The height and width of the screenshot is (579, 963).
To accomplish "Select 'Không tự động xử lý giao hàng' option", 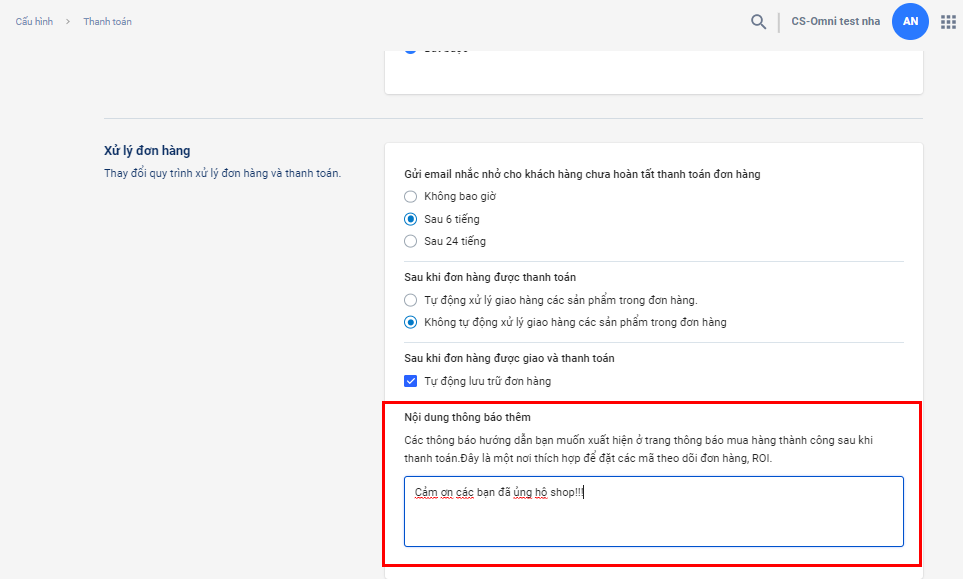I will pos(411,322).
